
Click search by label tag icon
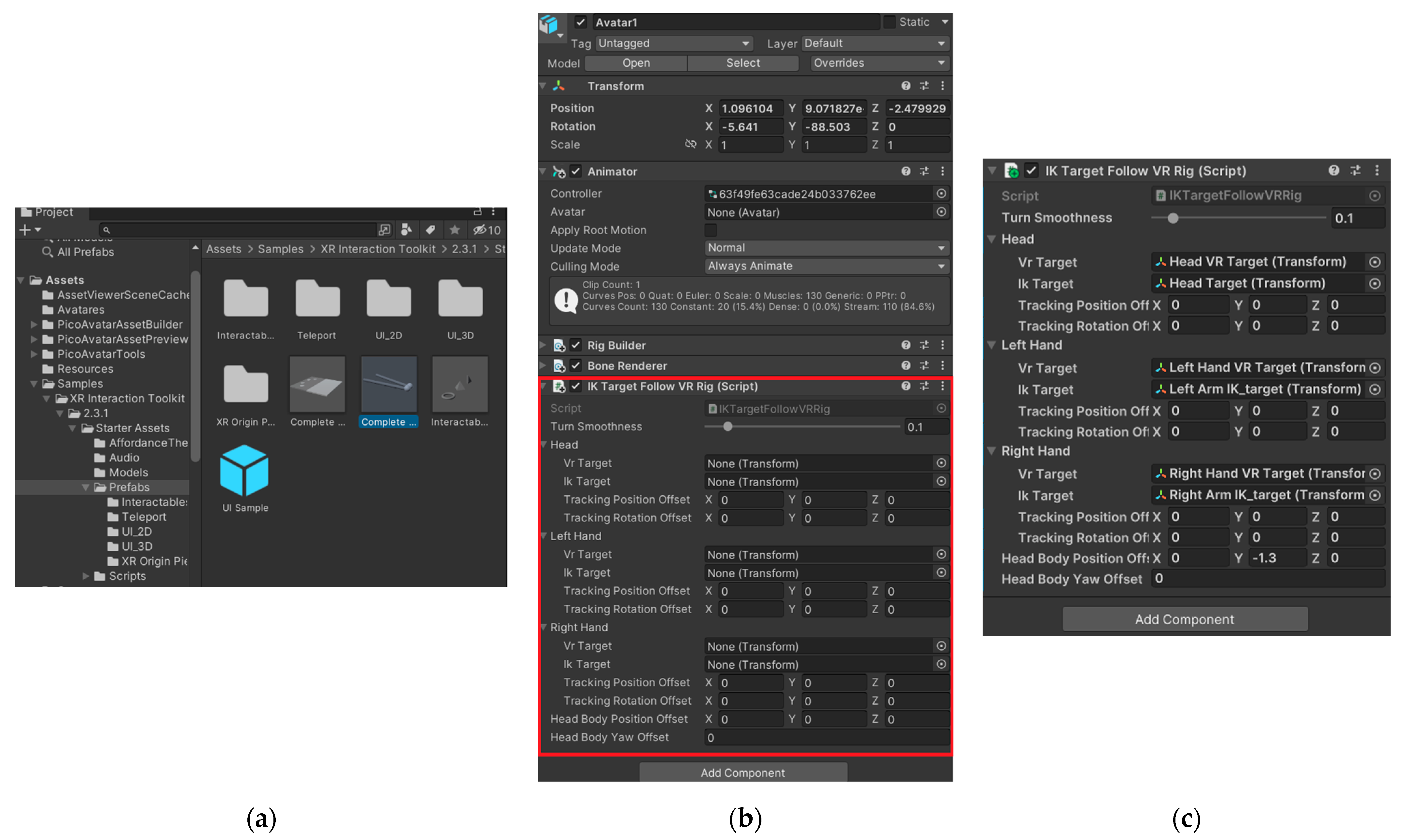point(430,230)
